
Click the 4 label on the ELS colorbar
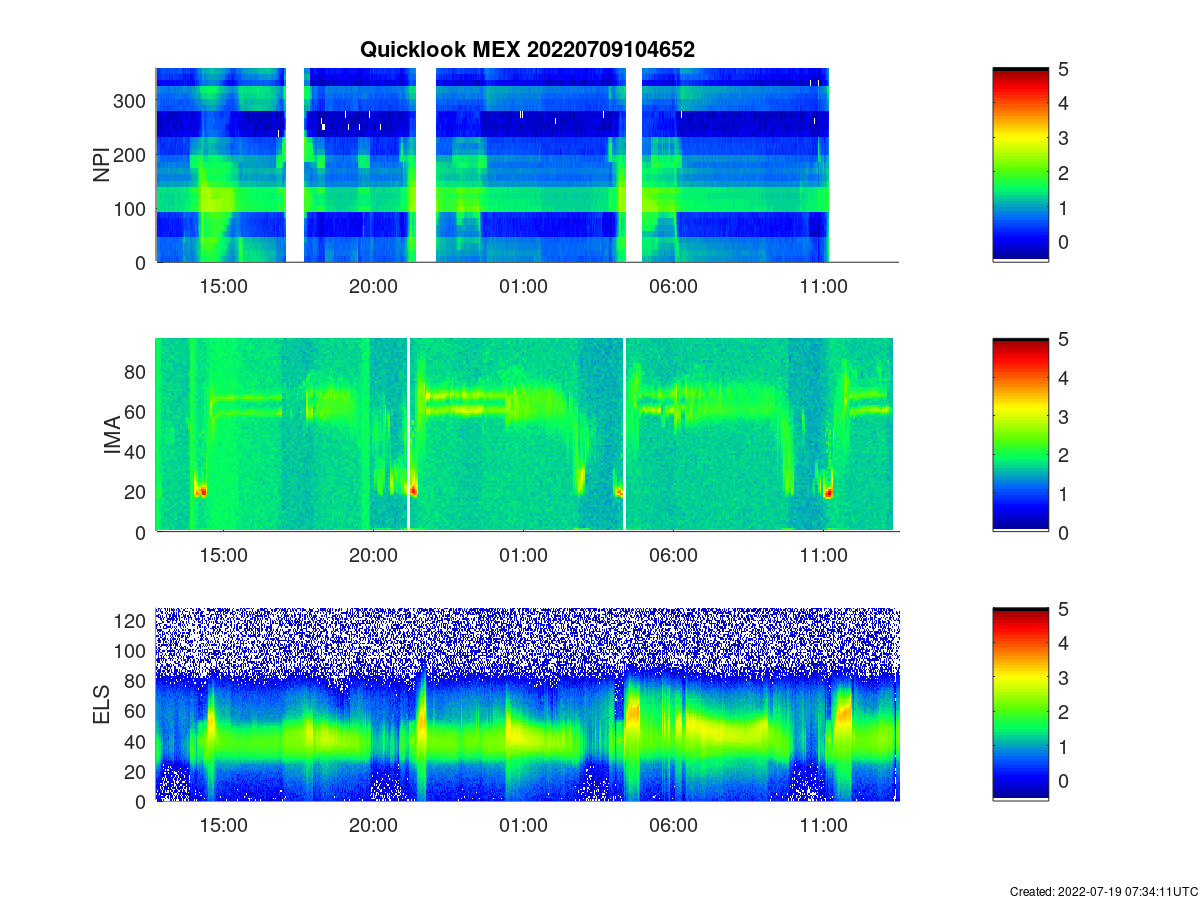click(1064, 642)
